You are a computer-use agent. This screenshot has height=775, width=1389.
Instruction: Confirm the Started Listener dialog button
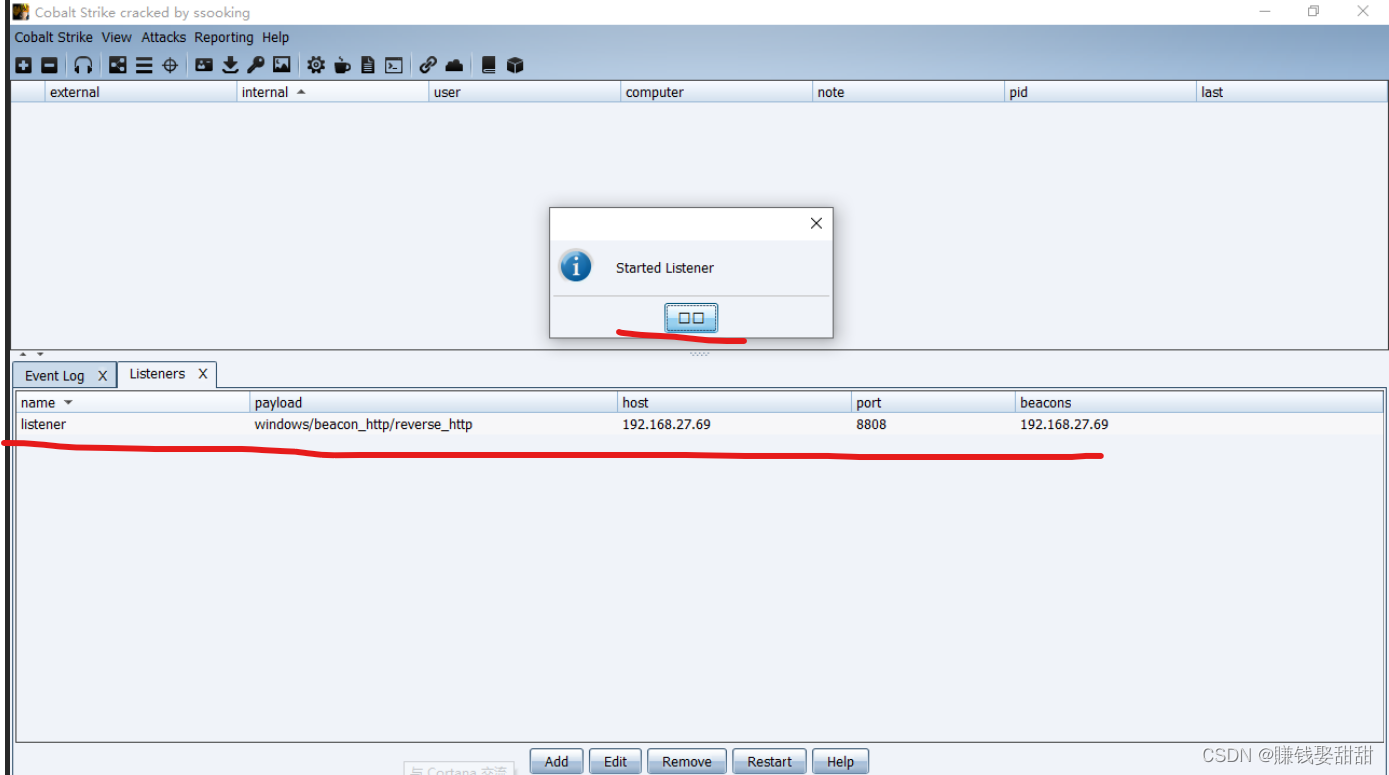(x=691, y=318)
